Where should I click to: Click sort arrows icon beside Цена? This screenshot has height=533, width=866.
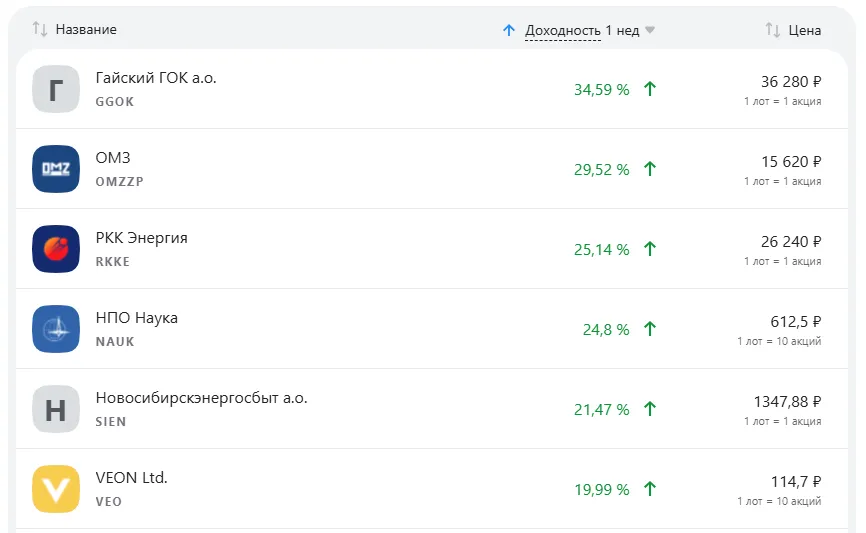tap(773, 30)
